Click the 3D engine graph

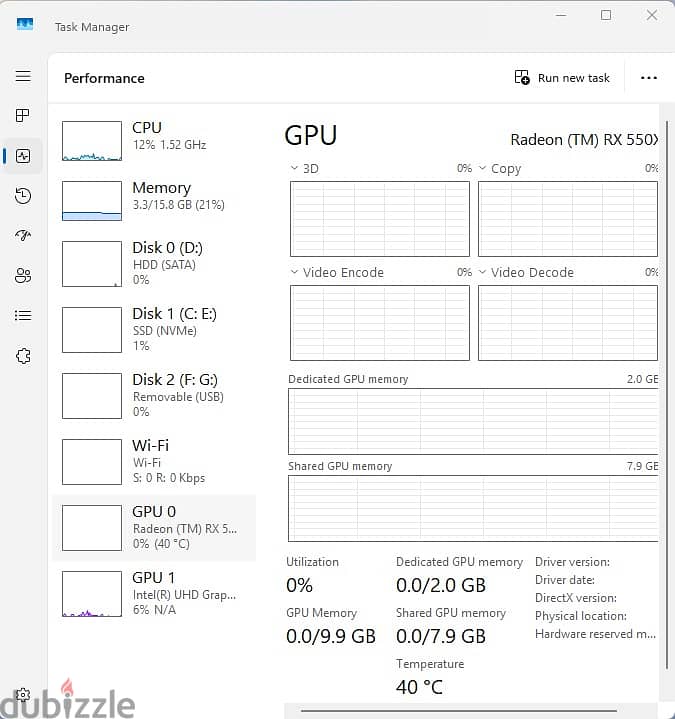coord(380,219)
